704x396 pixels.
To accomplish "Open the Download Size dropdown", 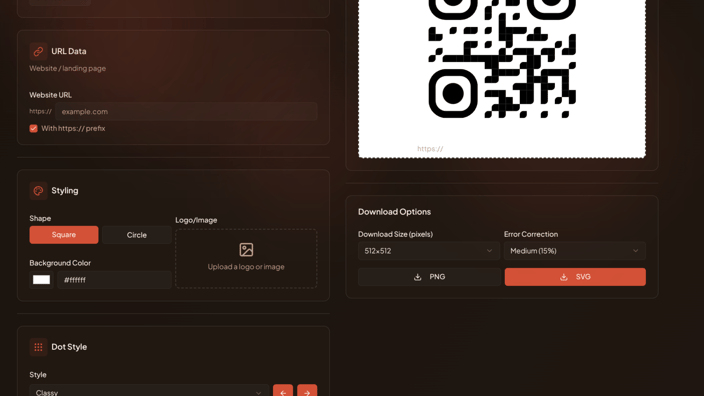I will (x=429, y=251).
